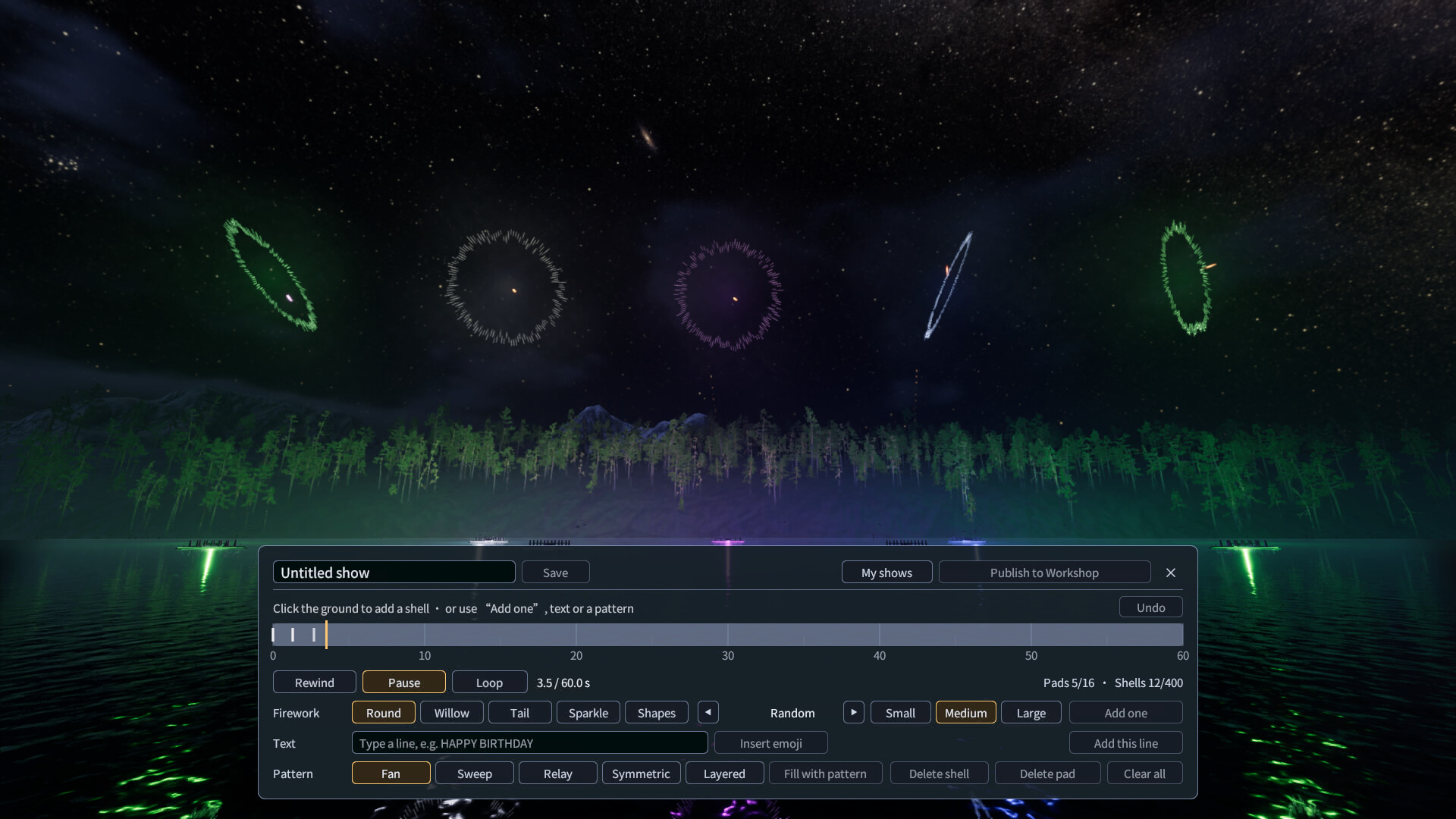Click the Insert emoji button
Image resolution: width=1456 pixels, height=819 pixels.
[771, 742]
